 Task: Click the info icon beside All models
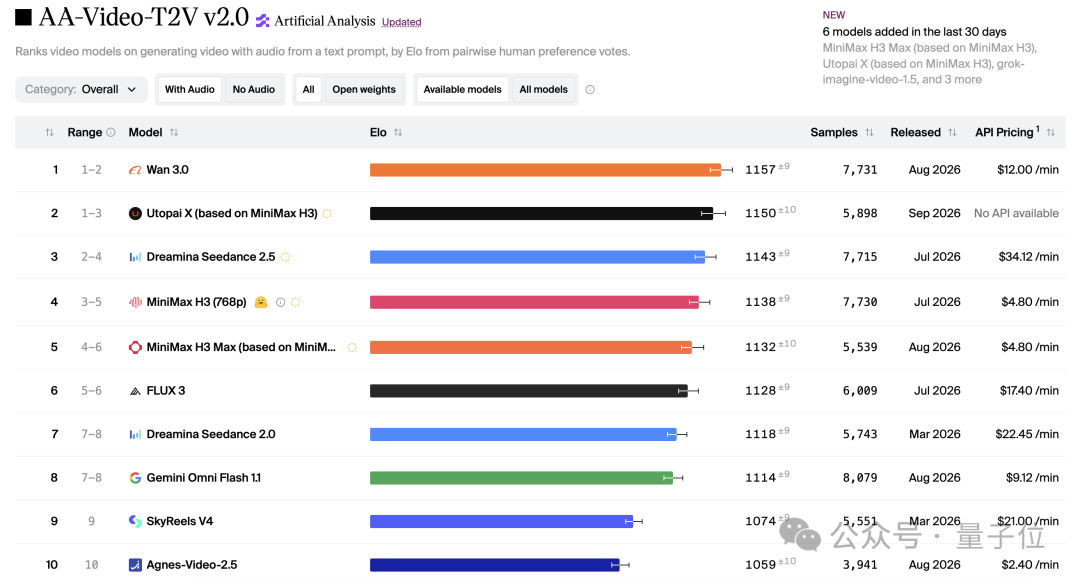(x=590, y=90)
